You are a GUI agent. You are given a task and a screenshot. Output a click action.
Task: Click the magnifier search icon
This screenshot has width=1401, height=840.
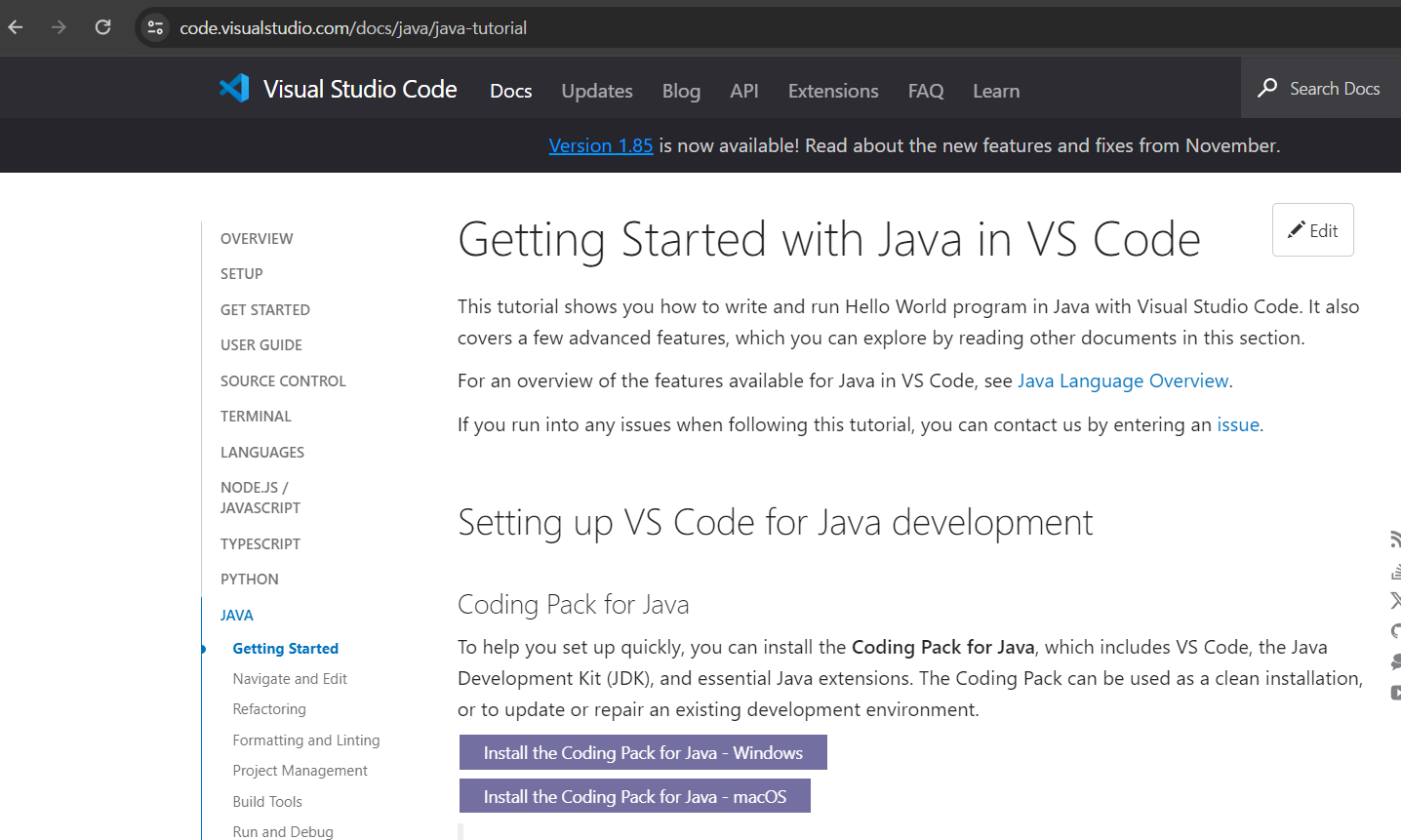(1267, 88)
